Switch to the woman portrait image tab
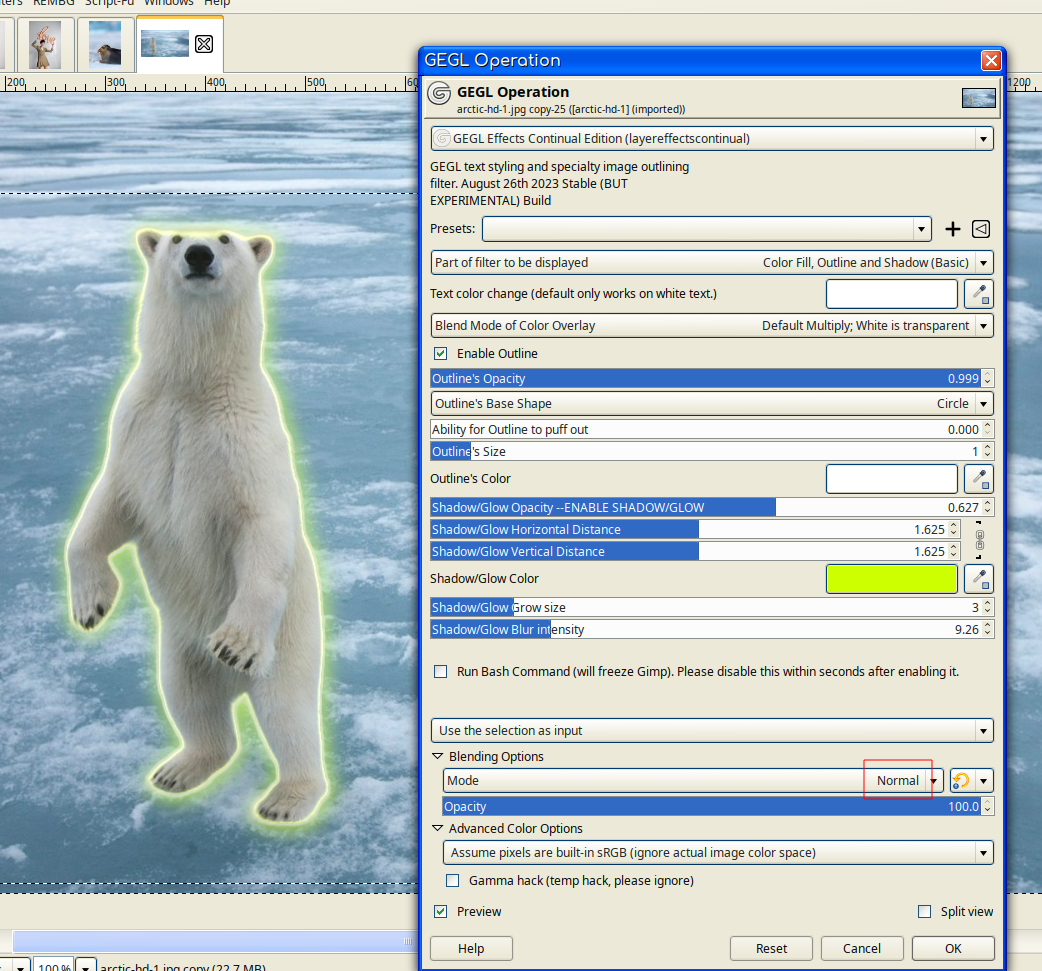Image resolution: width=1042 pixels, height=971 pixels. (45, 45)
